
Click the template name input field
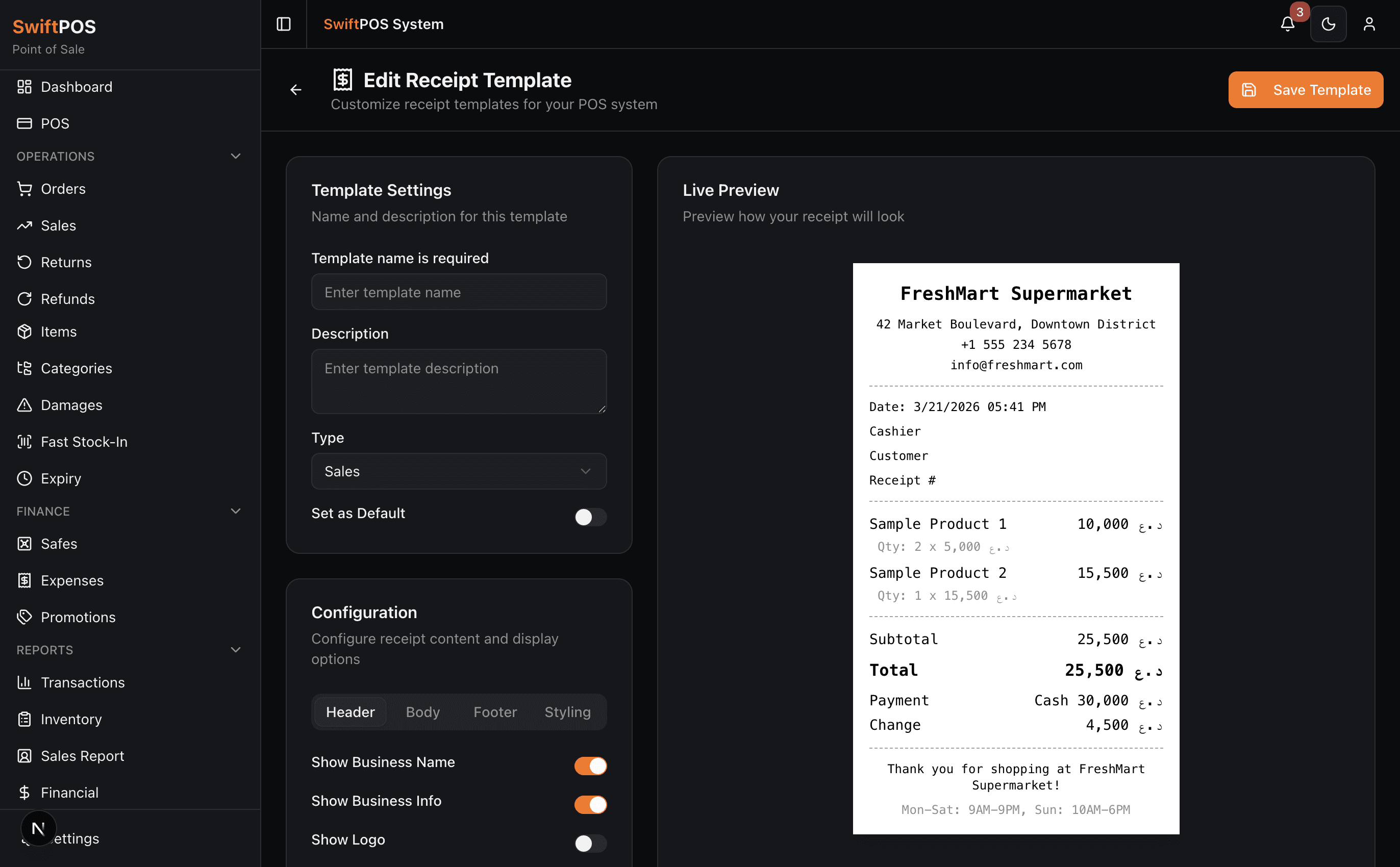click(458, 292)
